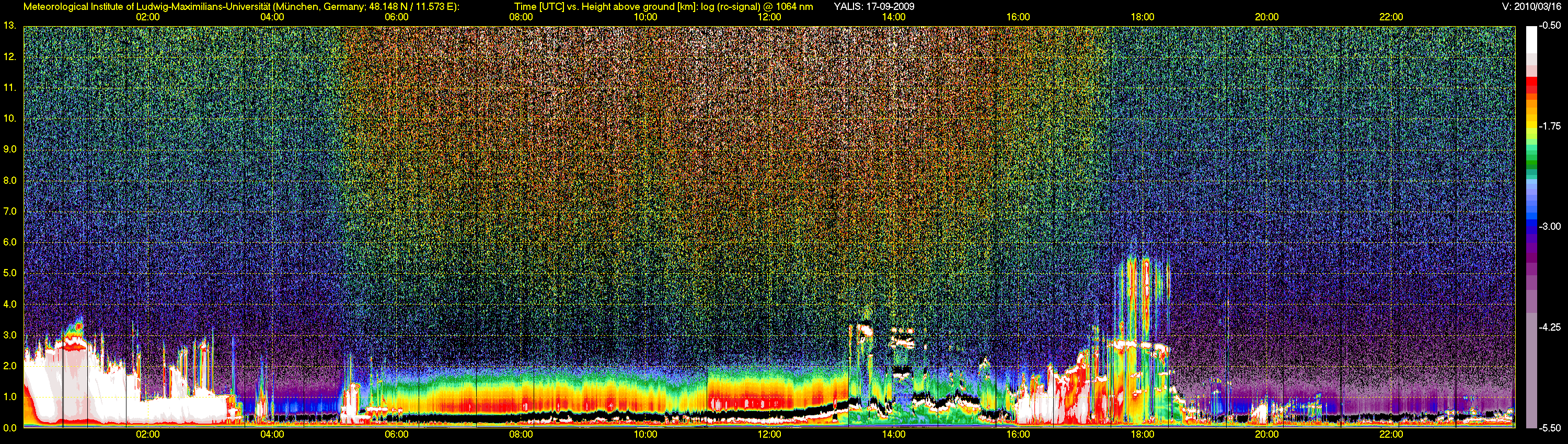Click the 10. height axis label
1568x444 pixels.
click(x=10, y=118)
